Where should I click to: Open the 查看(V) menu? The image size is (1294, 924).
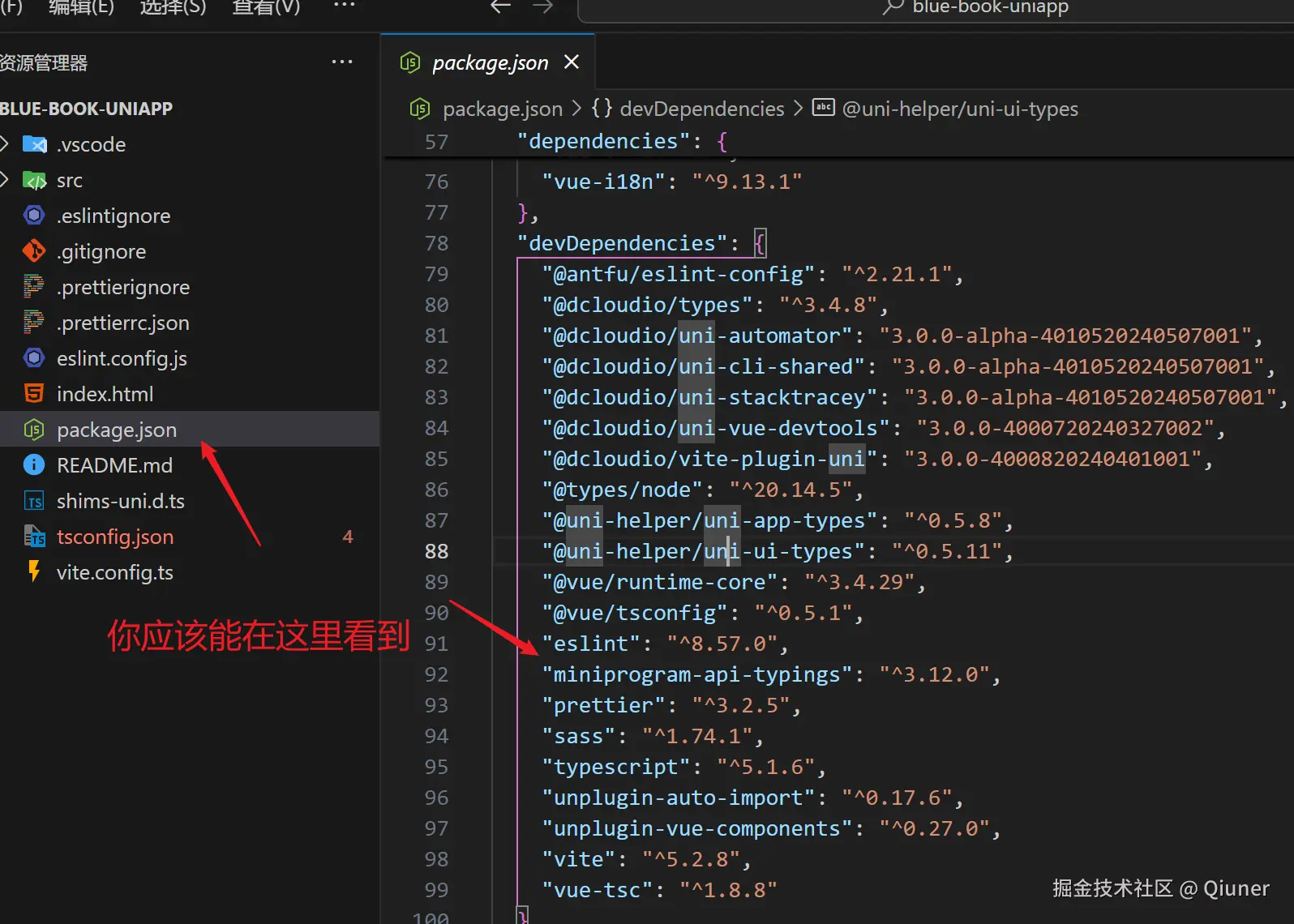[266, 7]
